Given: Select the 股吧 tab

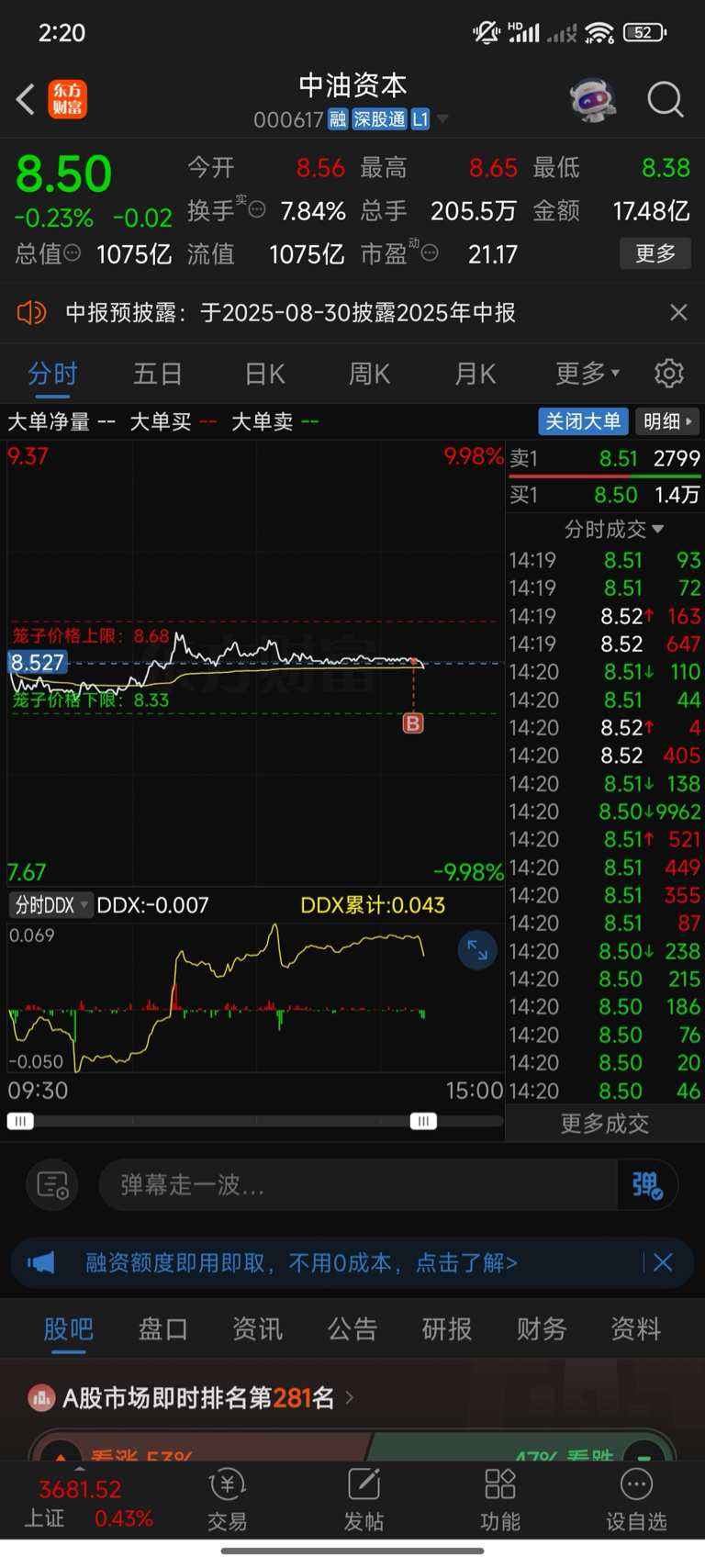Looking at the screenshot, I should 69,1328.
